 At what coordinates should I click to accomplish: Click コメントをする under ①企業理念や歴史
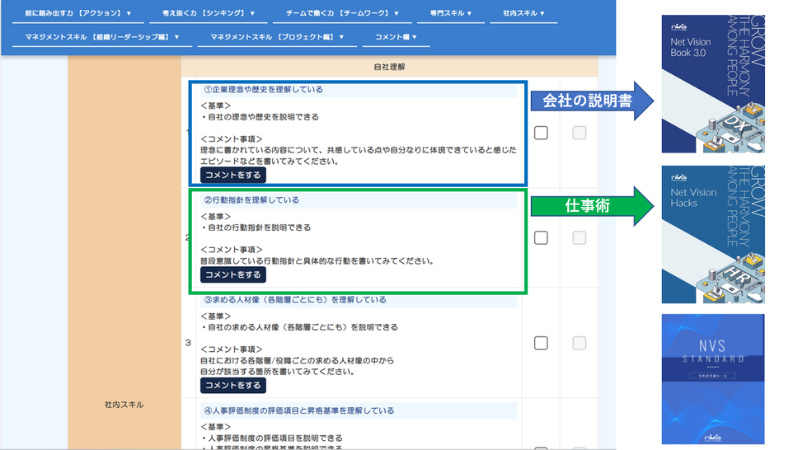[x=233, y=175]
